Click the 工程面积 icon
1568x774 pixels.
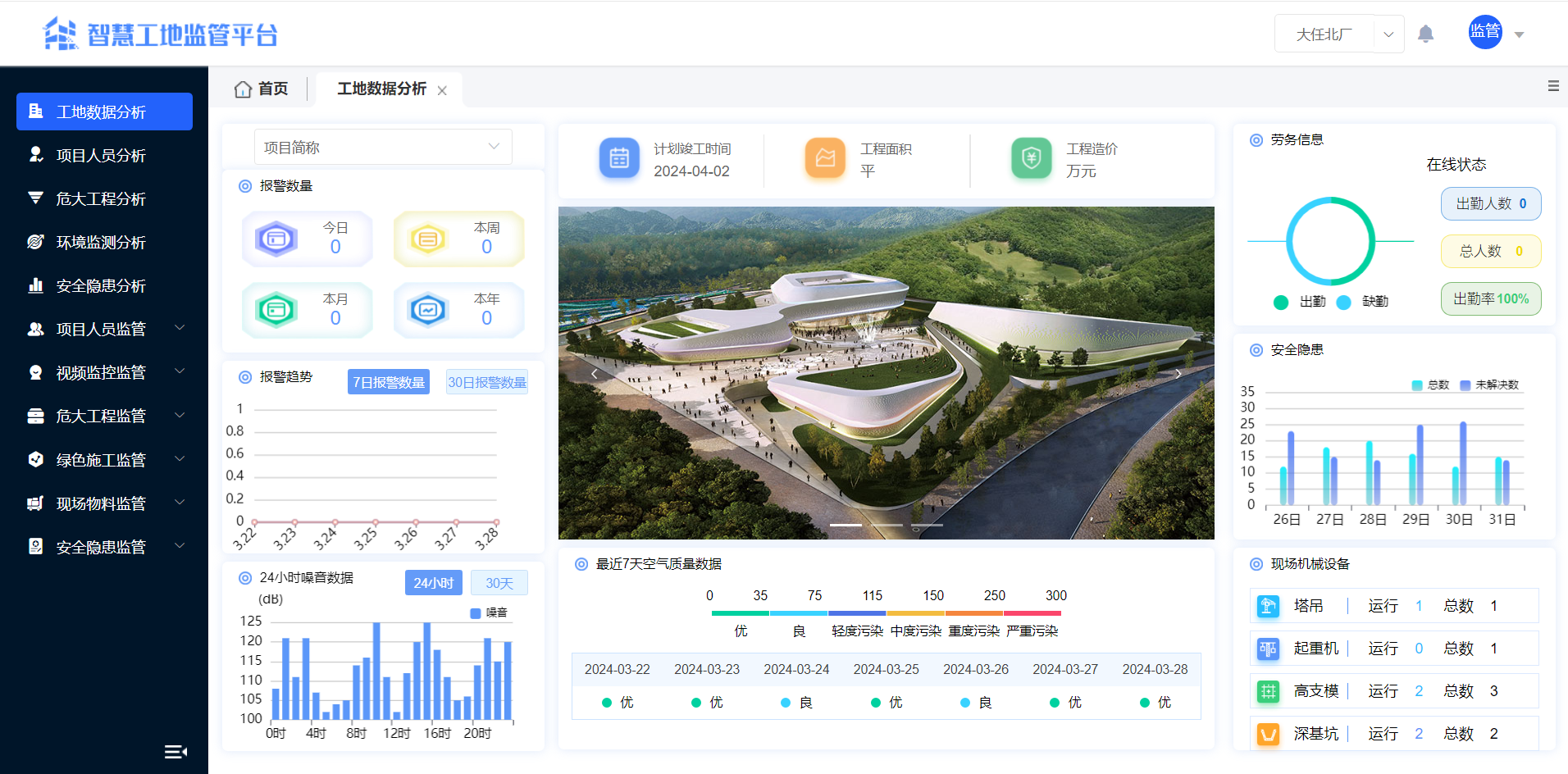[x=825, y=158]
